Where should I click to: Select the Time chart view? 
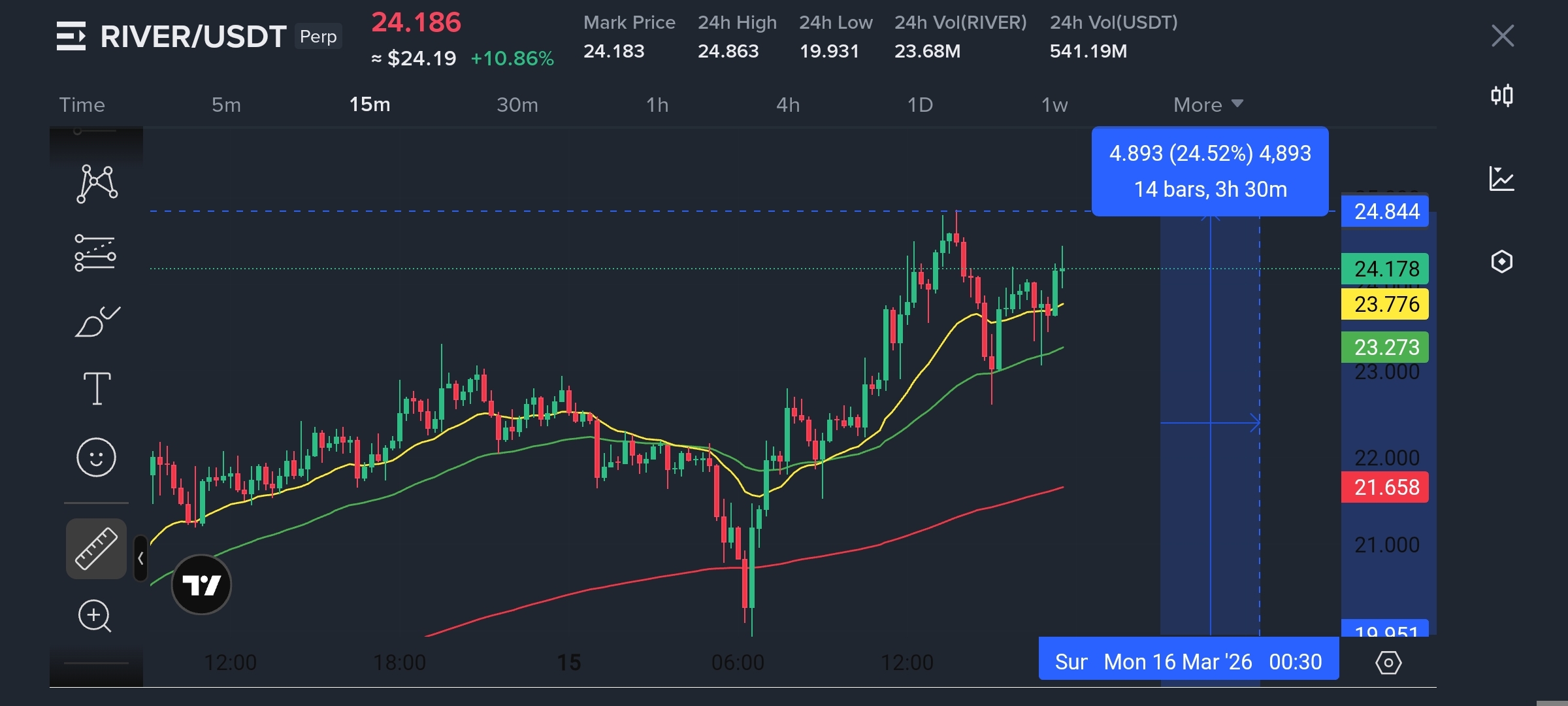82,105
